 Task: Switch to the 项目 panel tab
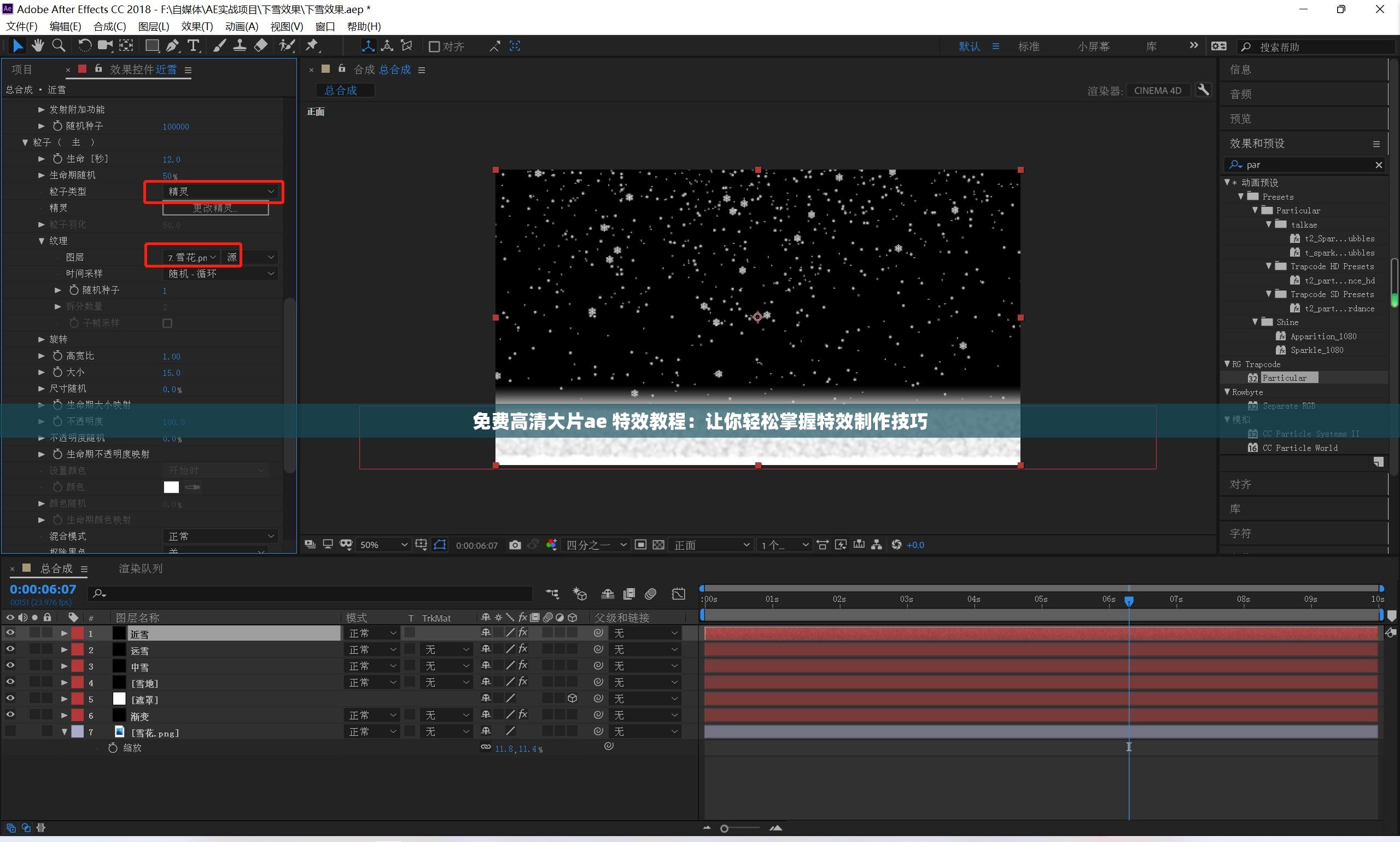tap(22, 69)
